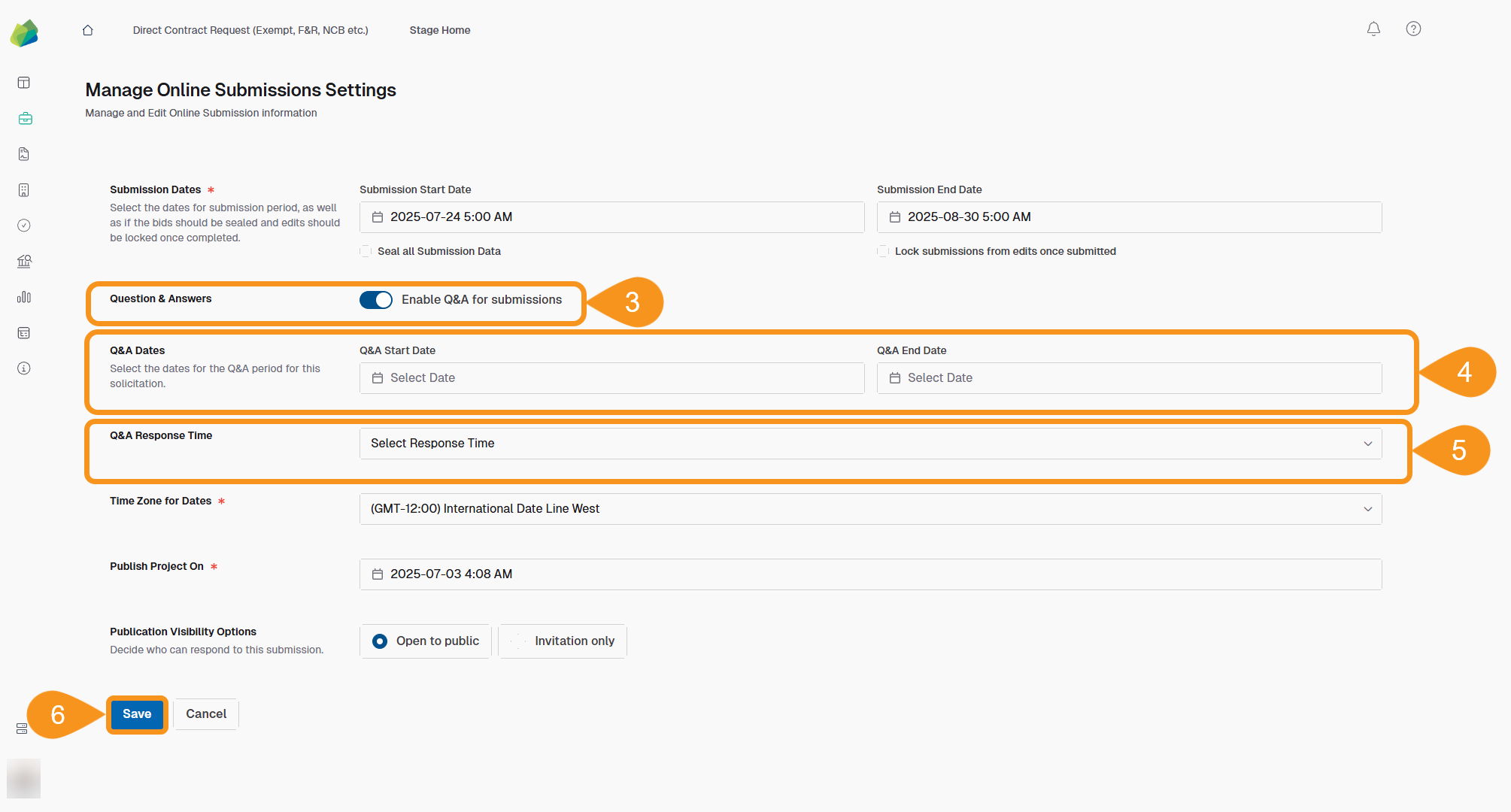Toggle off Enable Q&A for submissions
Viewport: 1511px width, 812px height.
375,299
